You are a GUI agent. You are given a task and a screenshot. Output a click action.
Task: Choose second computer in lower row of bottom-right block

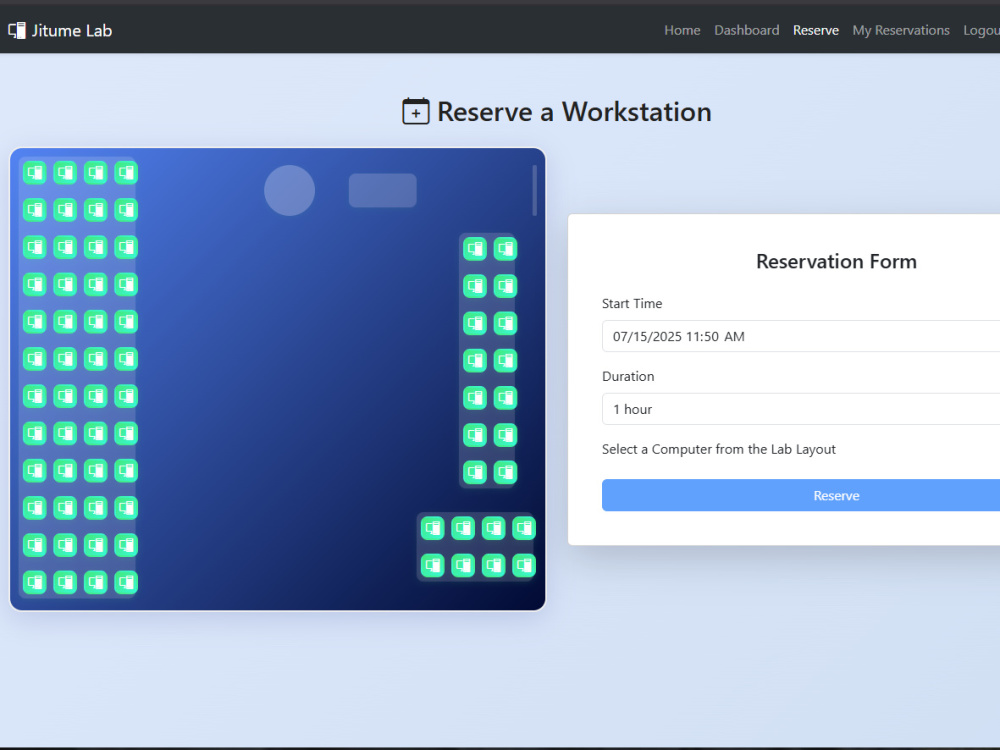[x=463, y=565]
